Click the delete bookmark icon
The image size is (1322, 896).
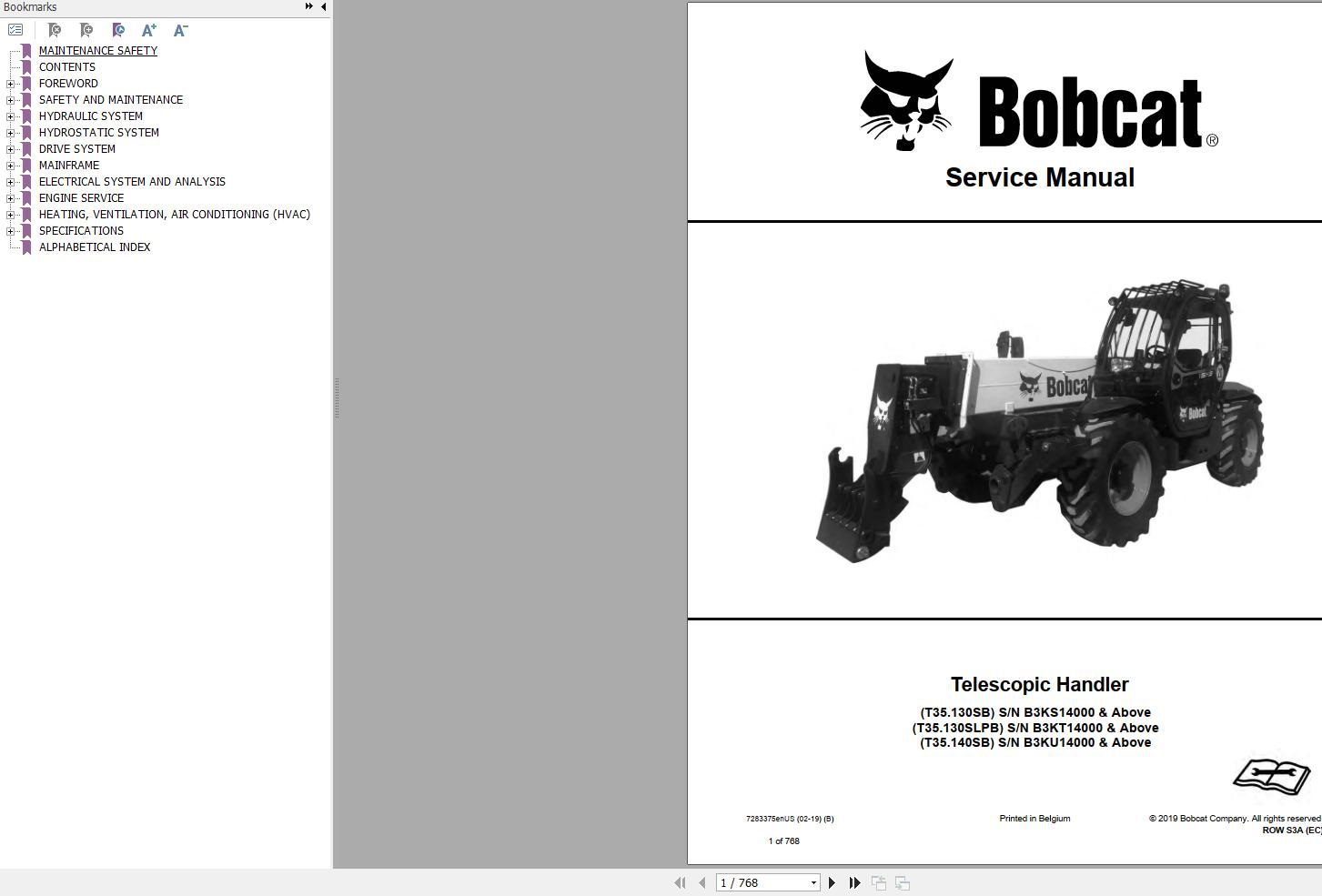(55, 30)
